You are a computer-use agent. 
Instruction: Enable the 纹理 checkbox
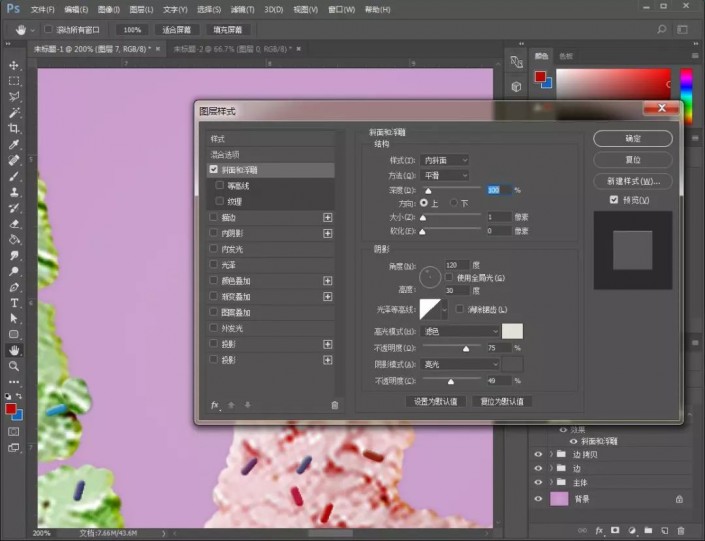(x=219, y=201)
